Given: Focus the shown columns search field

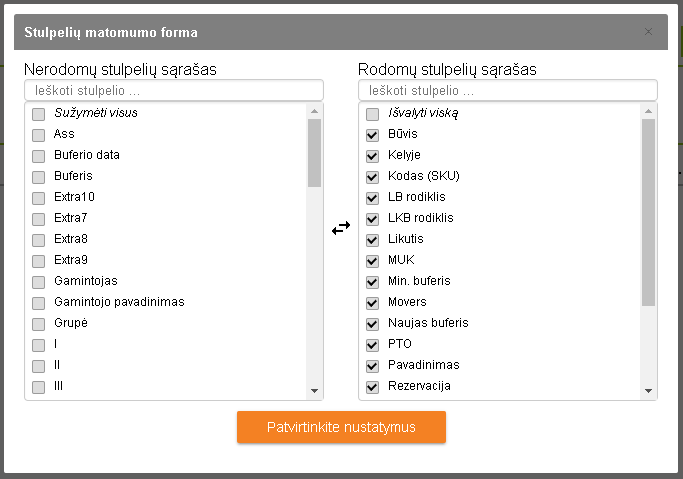Looking at the screenshot, I should pyautogui.click(x=507, y=91).
